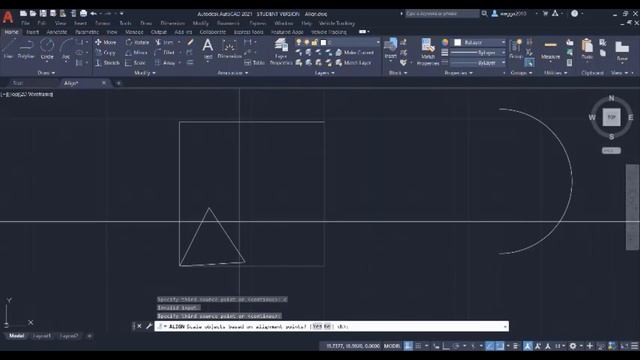Expand the Draw panel
This screenshot has height=360, width=640.
tap(46, 73)
